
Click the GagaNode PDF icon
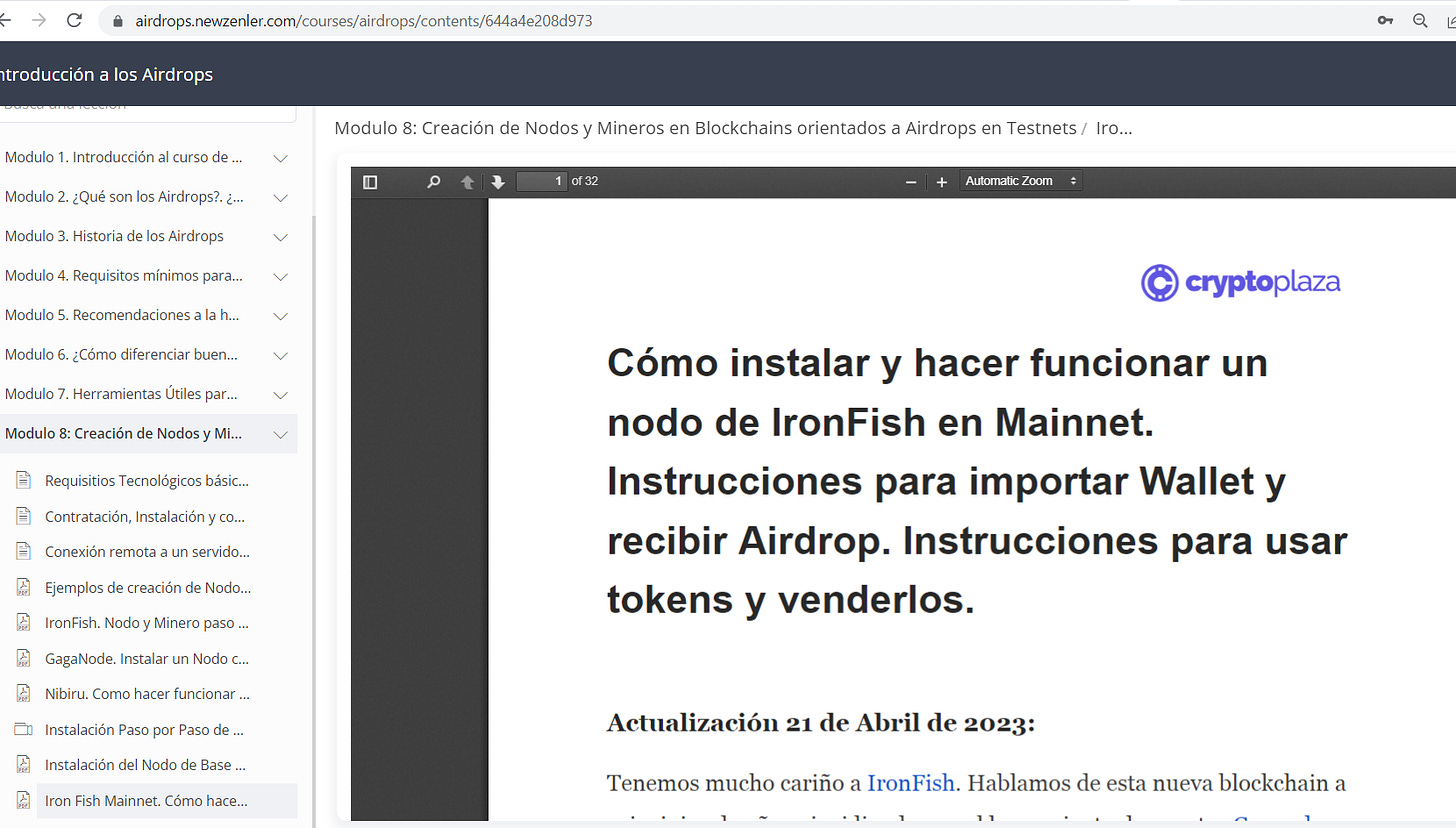(x=24, y=658)
